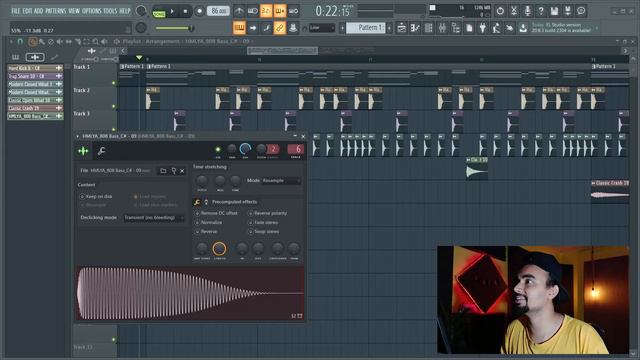640x360 pixels.
Task: Adjust the main volume slider
Action: tap(175, 28)
